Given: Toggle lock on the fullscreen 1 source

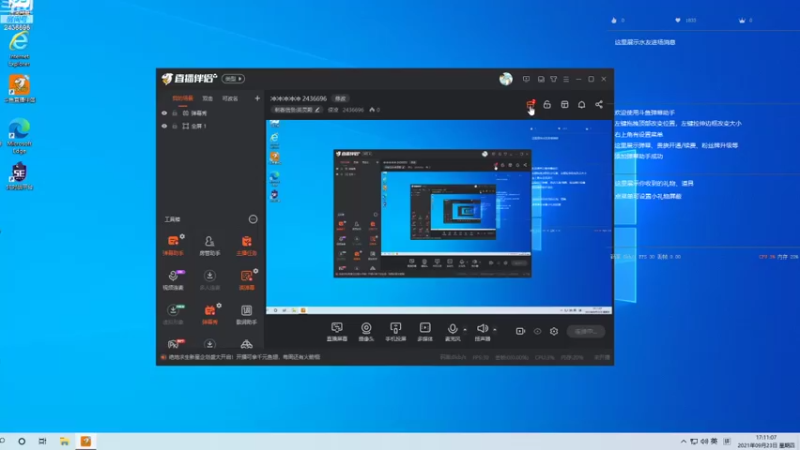Looking at the screenshot, I should tap(174, 126).
